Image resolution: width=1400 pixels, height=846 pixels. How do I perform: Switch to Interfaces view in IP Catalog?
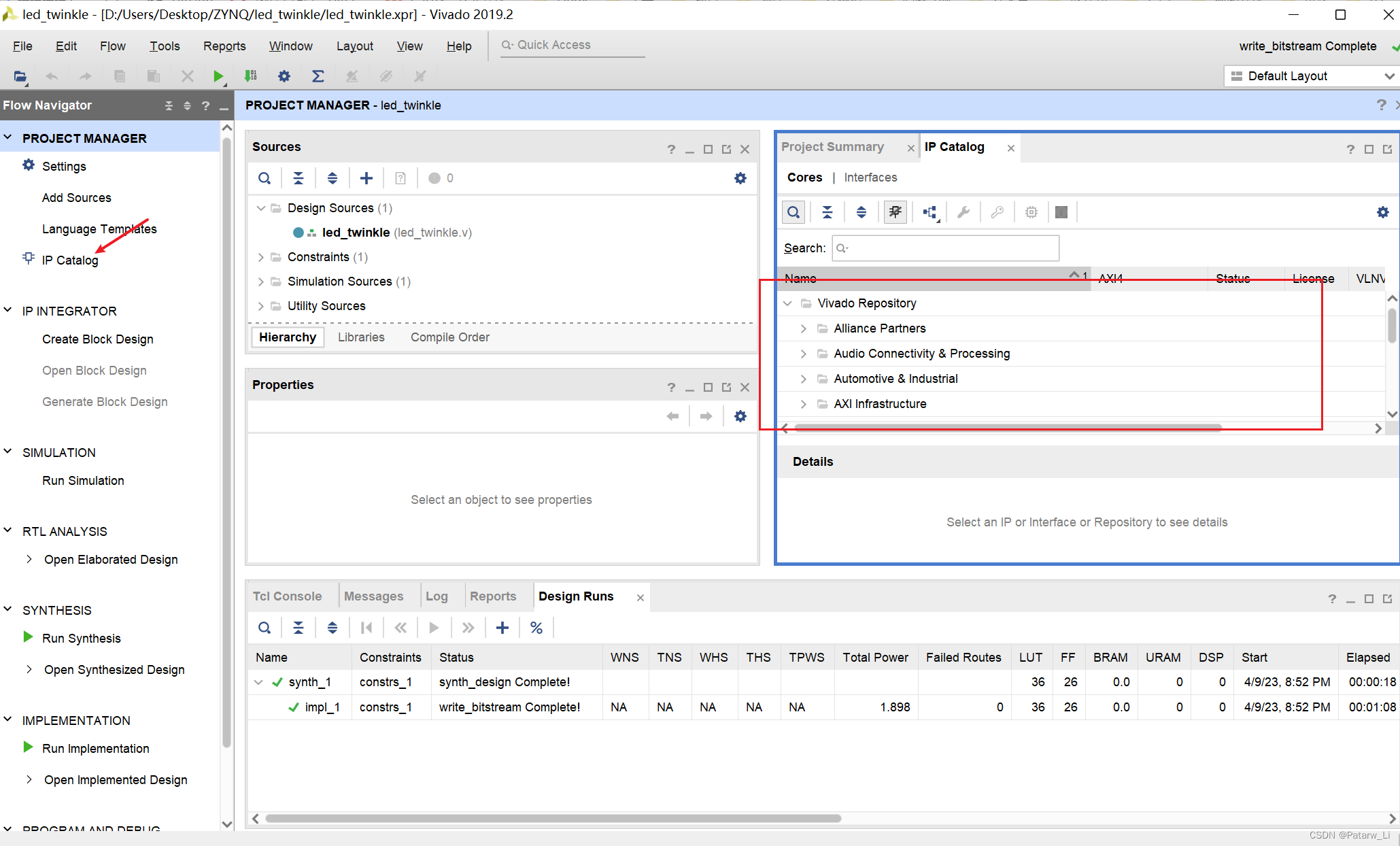[870, 177]
